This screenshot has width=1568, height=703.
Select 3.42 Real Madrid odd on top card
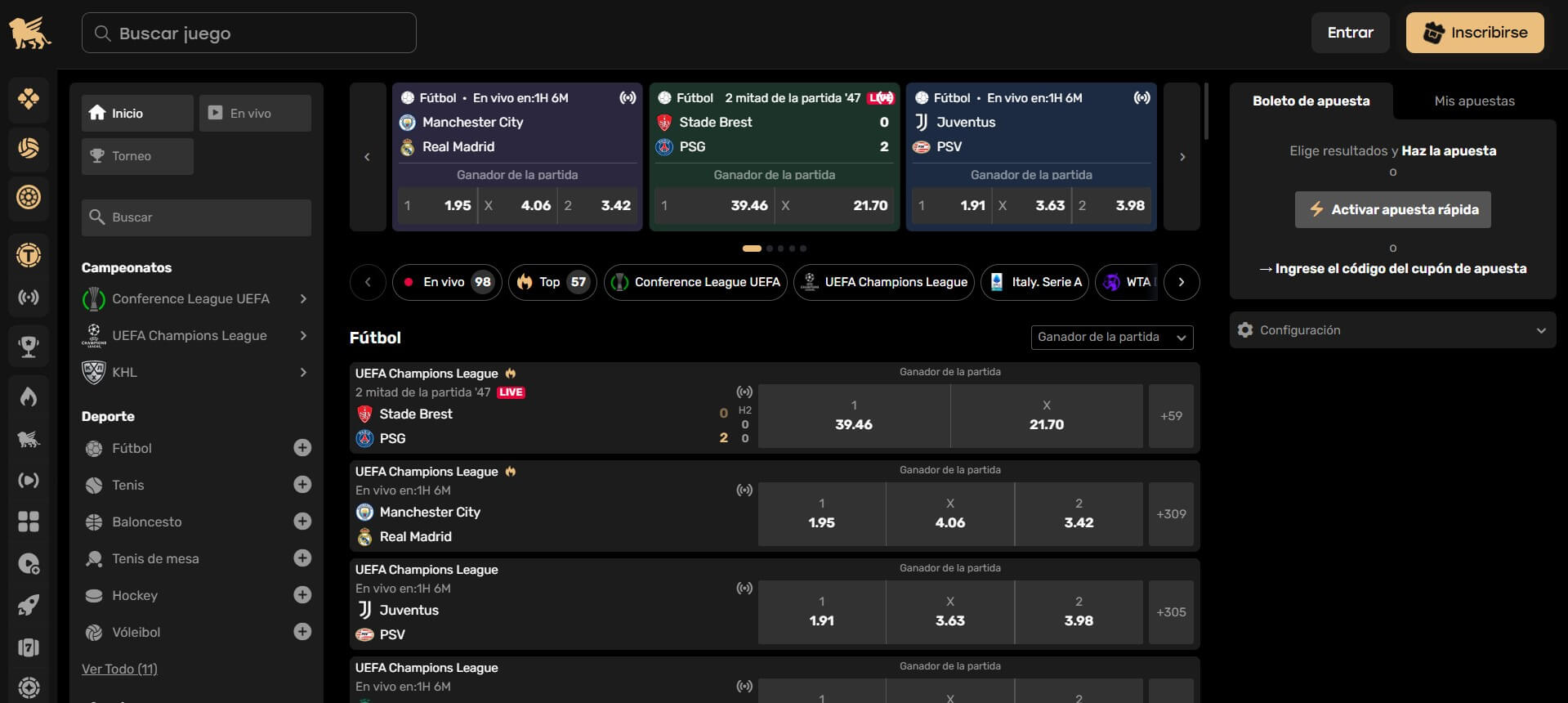click(x=598, y=206)
